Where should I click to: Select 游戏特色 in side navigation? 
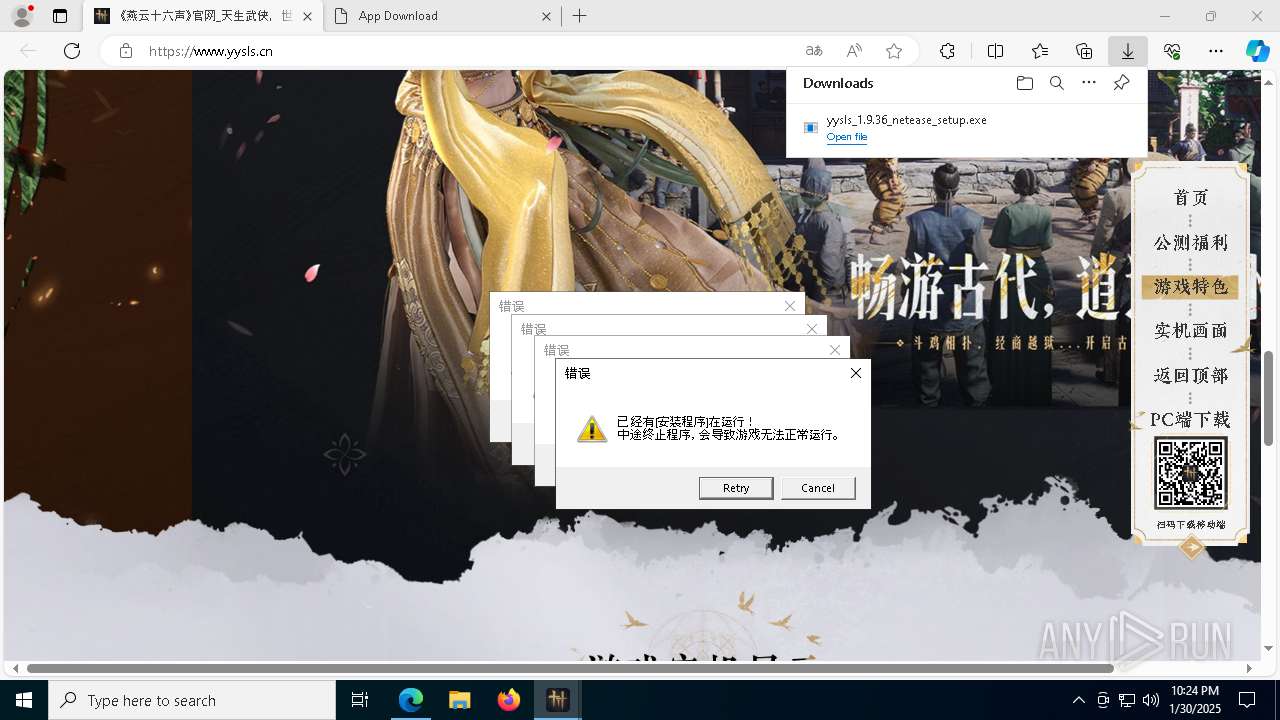(x=1190, y=287)
